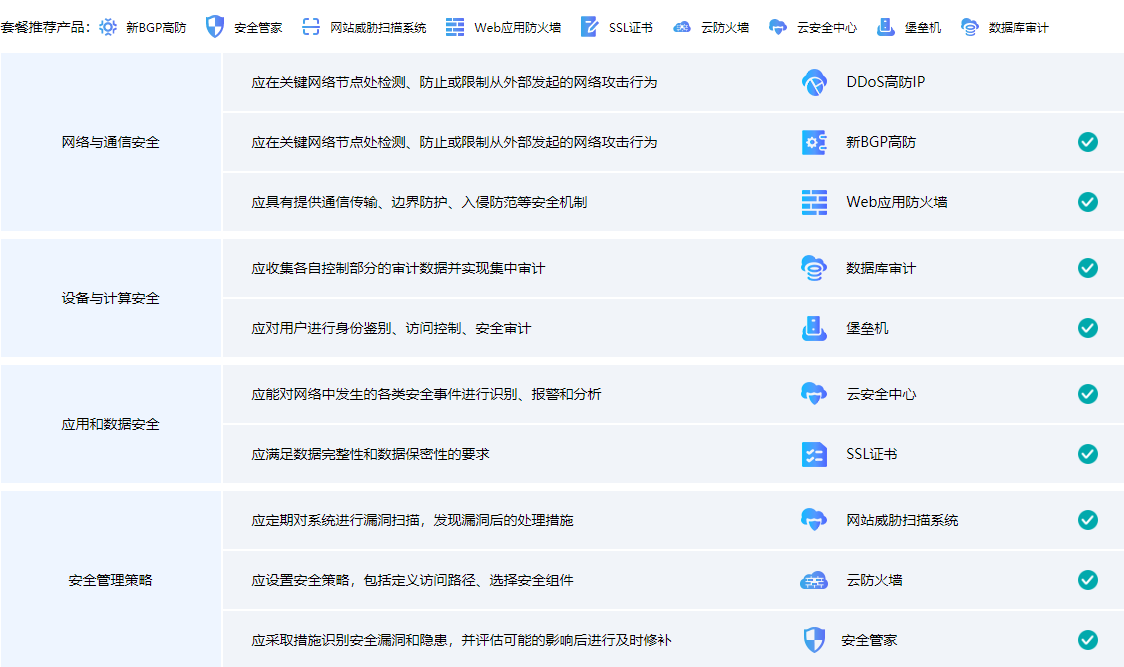
Task: Click the 安全管家 shield icon in top bar
Action: pos(214,27)
